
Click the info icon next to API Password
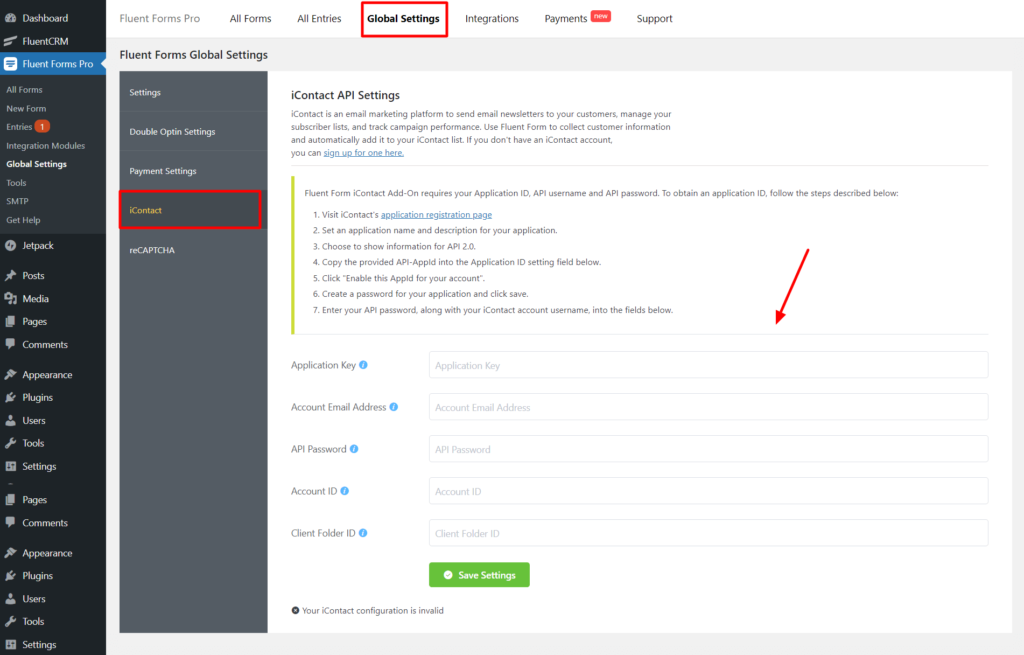[354, 449]
